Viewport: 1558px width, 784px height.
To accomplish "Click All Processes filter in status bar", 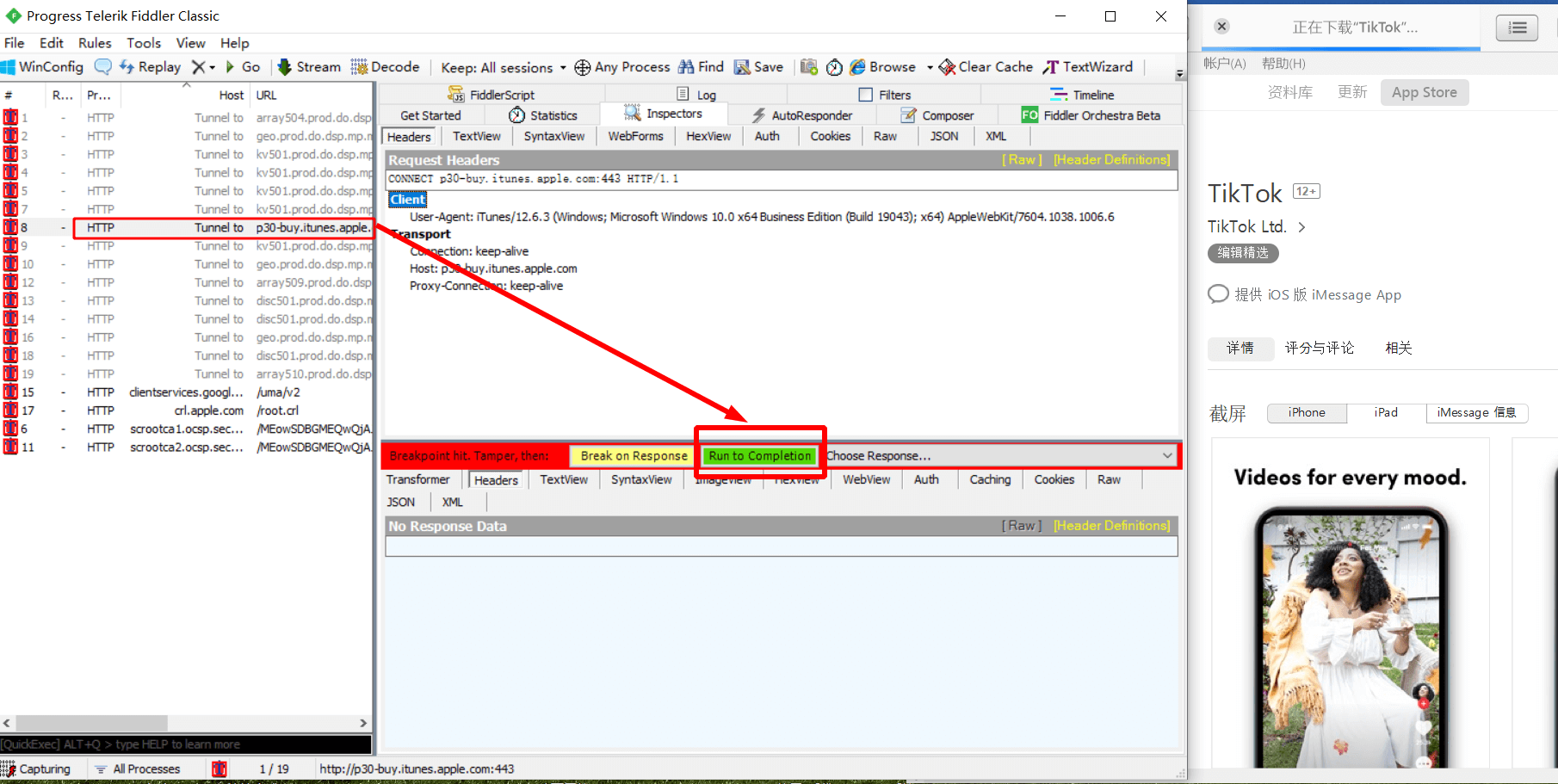I will coord(138,769).
